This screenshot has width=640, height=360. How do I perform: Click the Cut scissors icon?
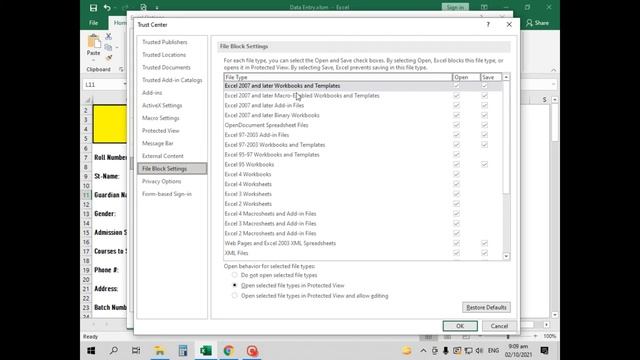coord(109,36)
